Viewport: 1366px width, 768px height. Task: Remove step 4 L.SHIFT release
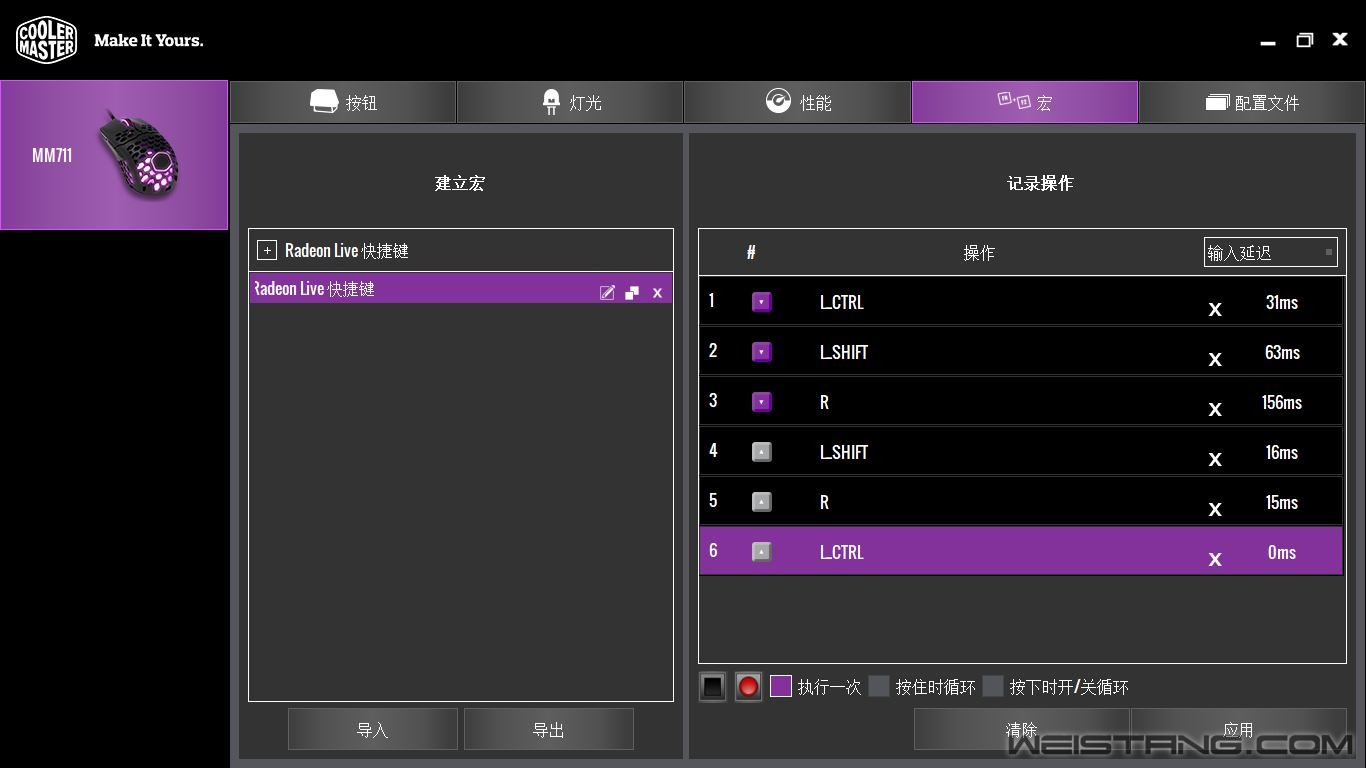click(x=1215, y=459)
